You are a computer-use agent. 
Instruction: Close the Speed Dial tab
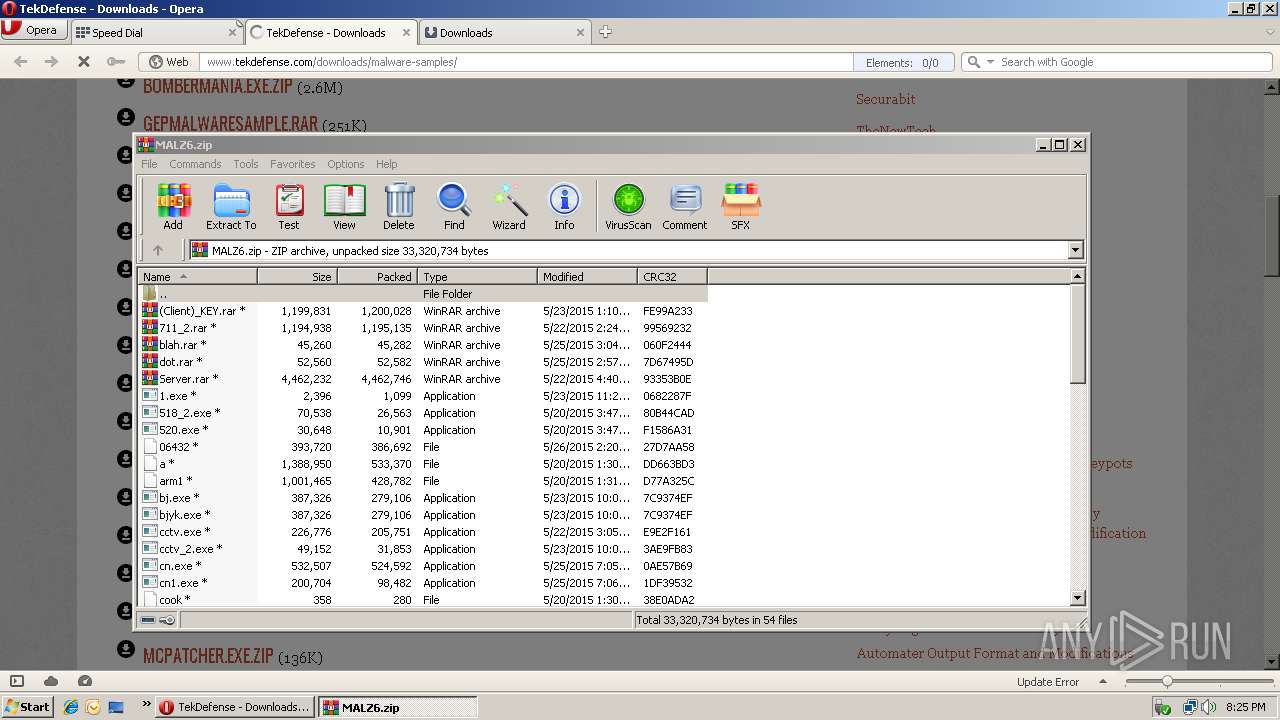point(232,32)
